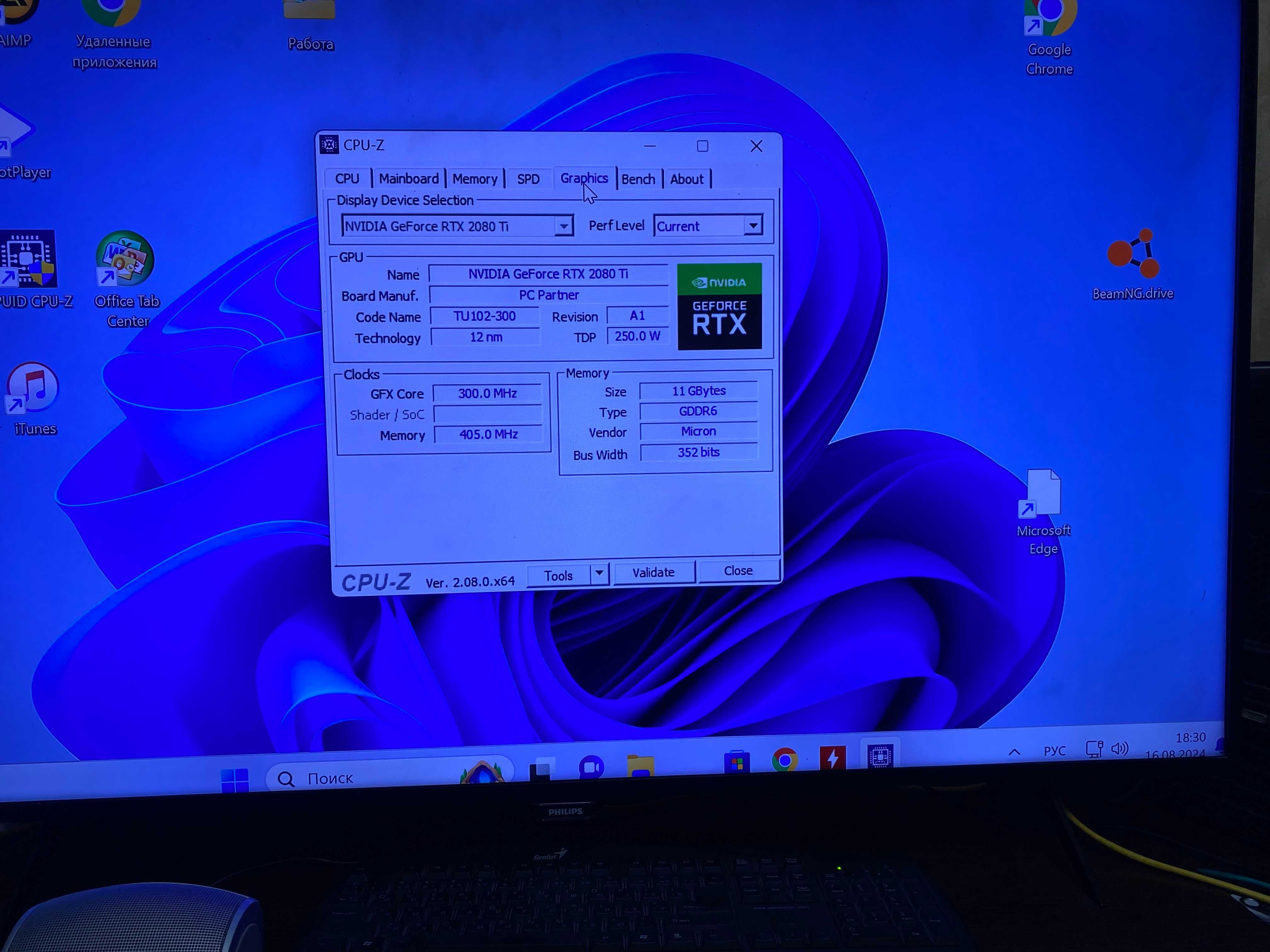The image size is (1270, 952).
Task: Open Task View on the taskbar
Action: pos(542,769)
